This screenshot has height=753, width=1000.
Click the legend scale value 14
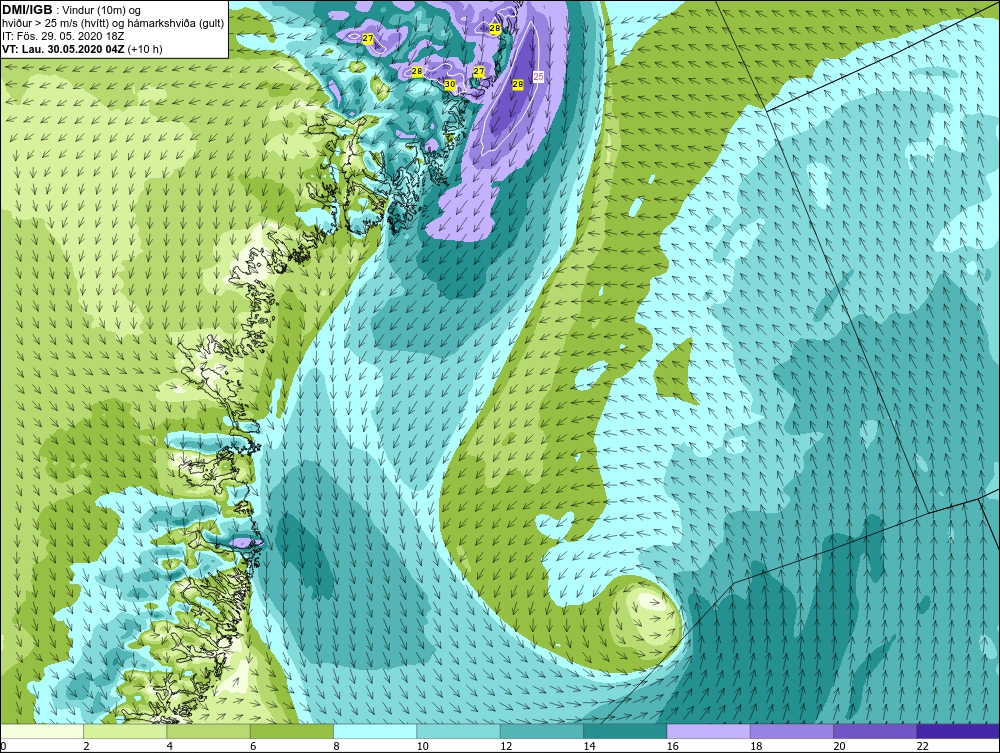tap(589, 746)
